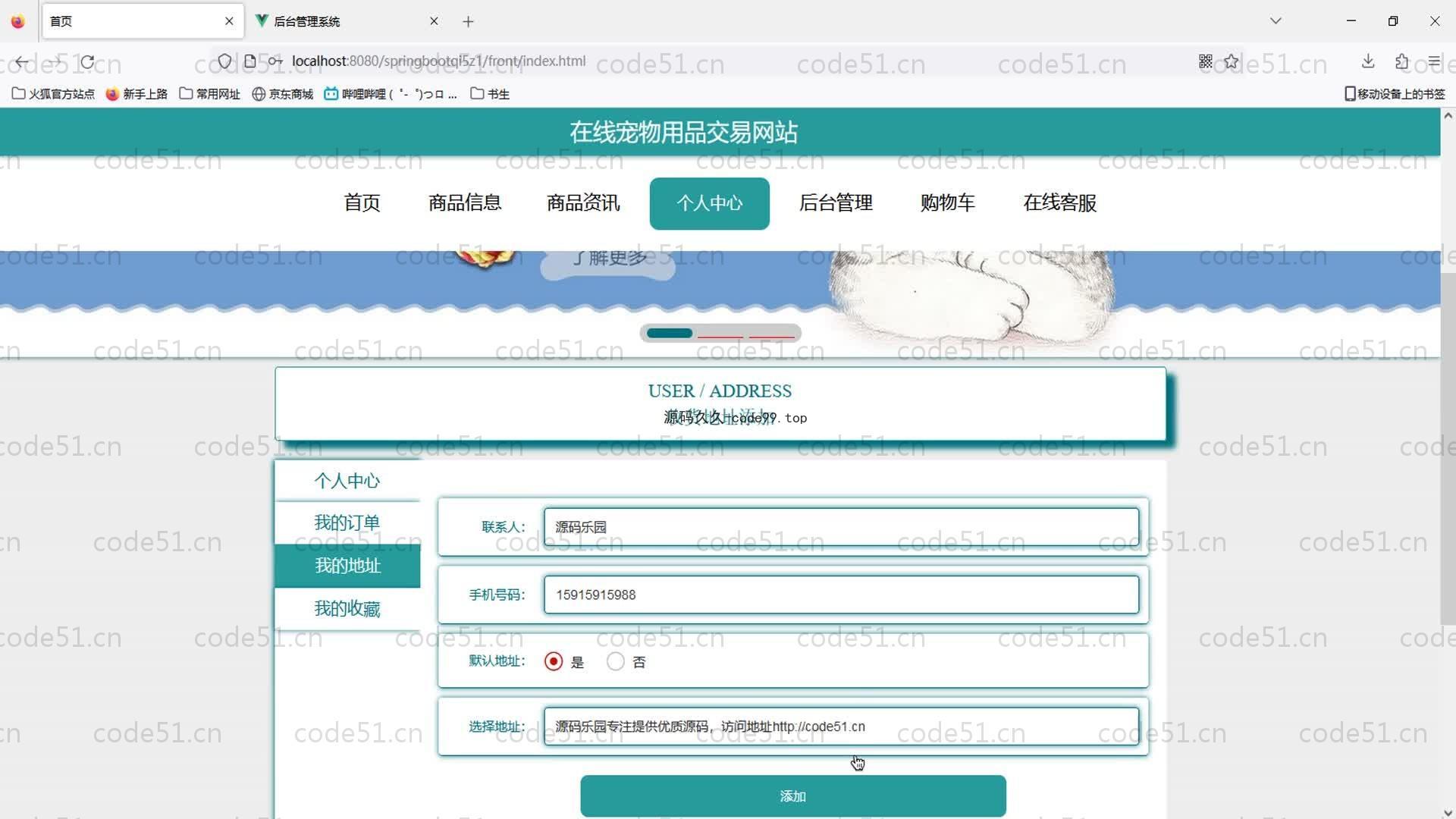Click the browser back arrow
This screenshot has width=1456, height=819.
[22, 61]
